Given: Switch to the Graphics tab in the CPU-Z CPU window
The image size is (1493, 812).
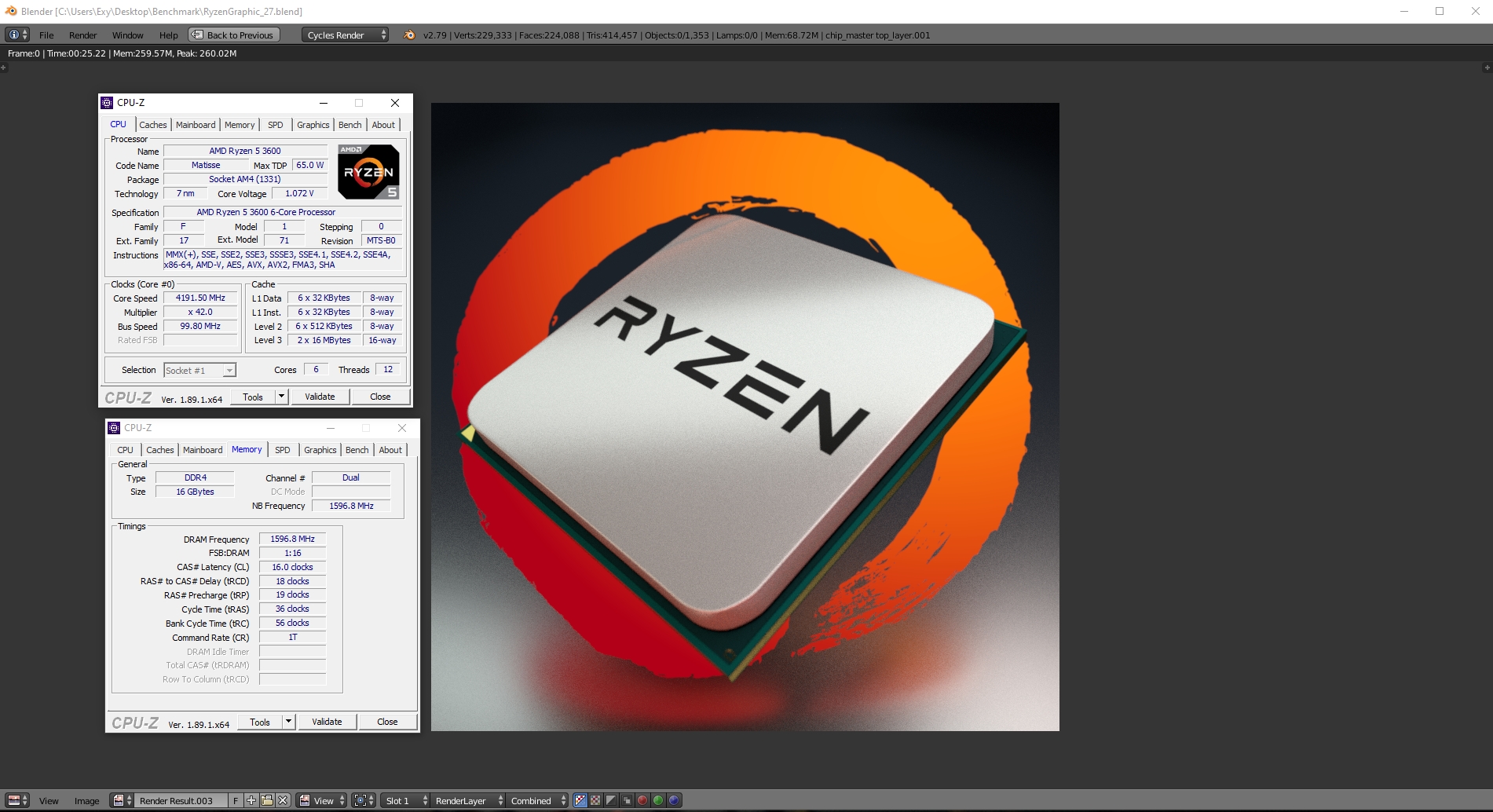Looking at the screenshot, I should pos(313,125).
